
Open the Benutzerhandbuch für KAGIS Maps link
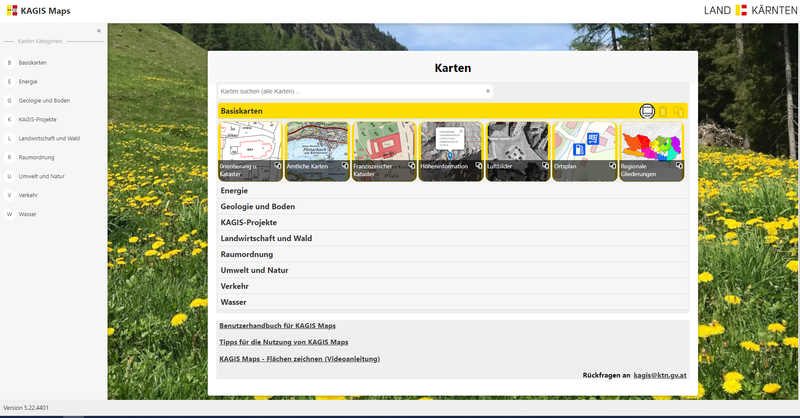(x=277, y=326)
